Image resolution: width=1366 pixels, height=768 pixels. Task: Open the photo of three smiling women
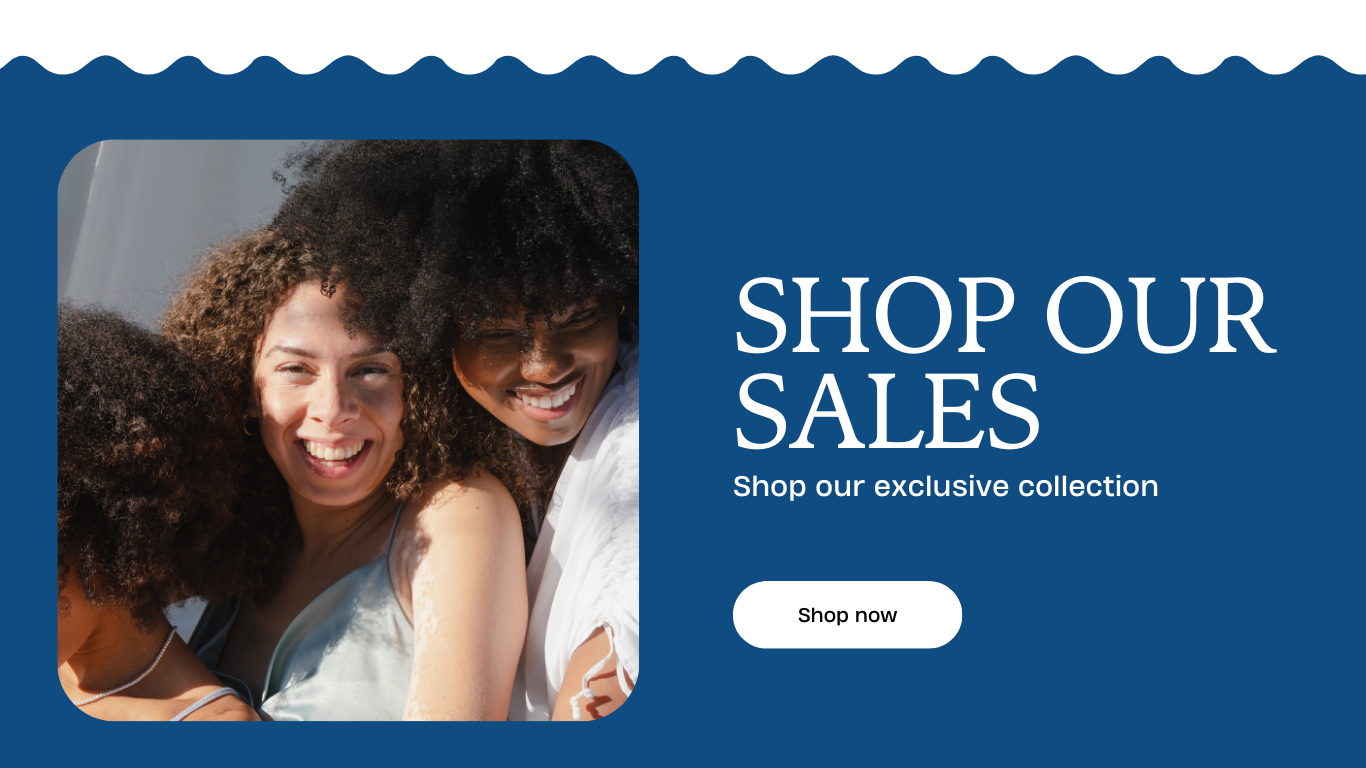[348, 430]
